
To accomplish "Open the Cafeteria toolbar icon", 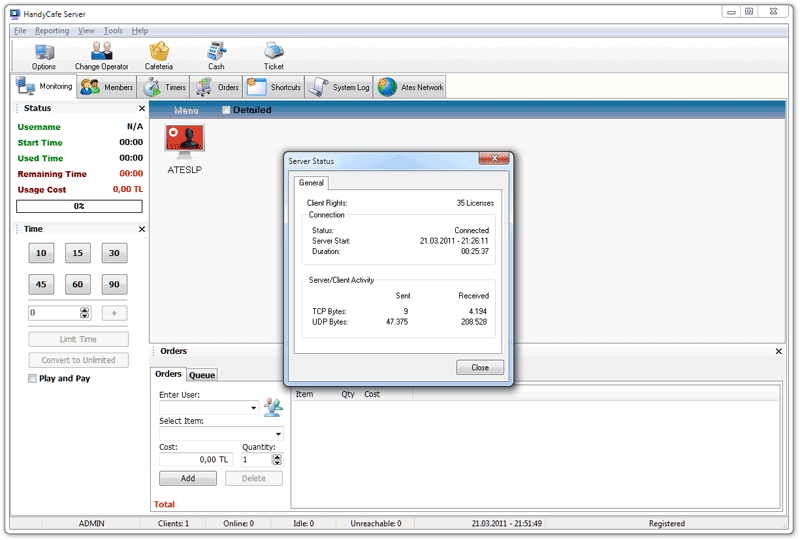I will tap(159, 53).
